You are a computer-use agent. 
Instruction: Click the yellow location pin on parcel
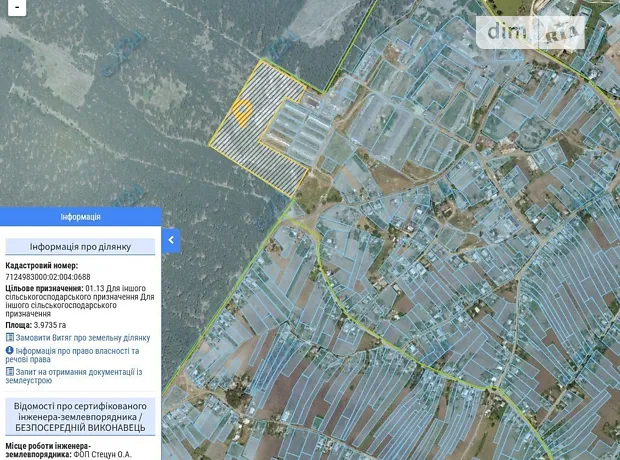(242, 111)
